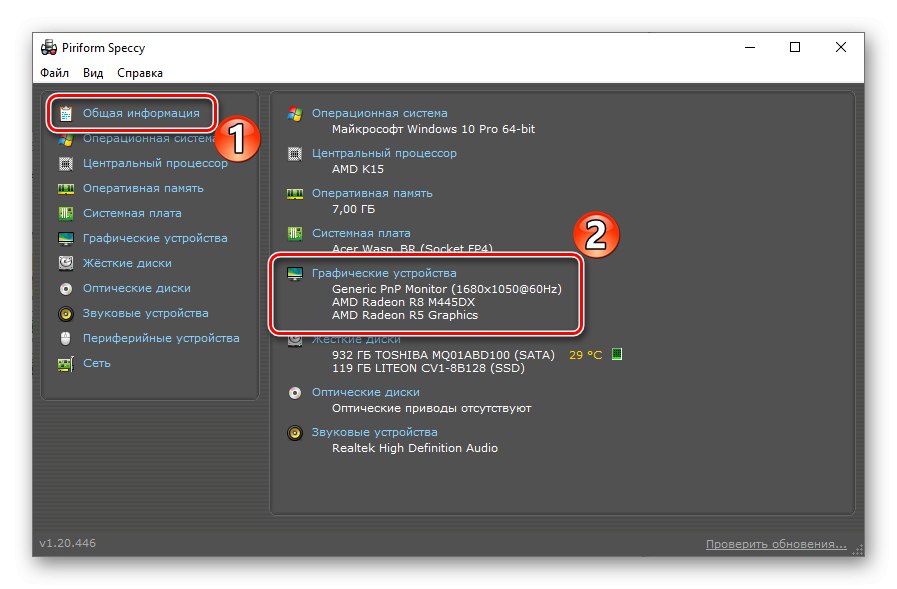Viewport: 897px width, 589px height.
Task: Click the network card icon for Сеть
Action: click(66, 364)
